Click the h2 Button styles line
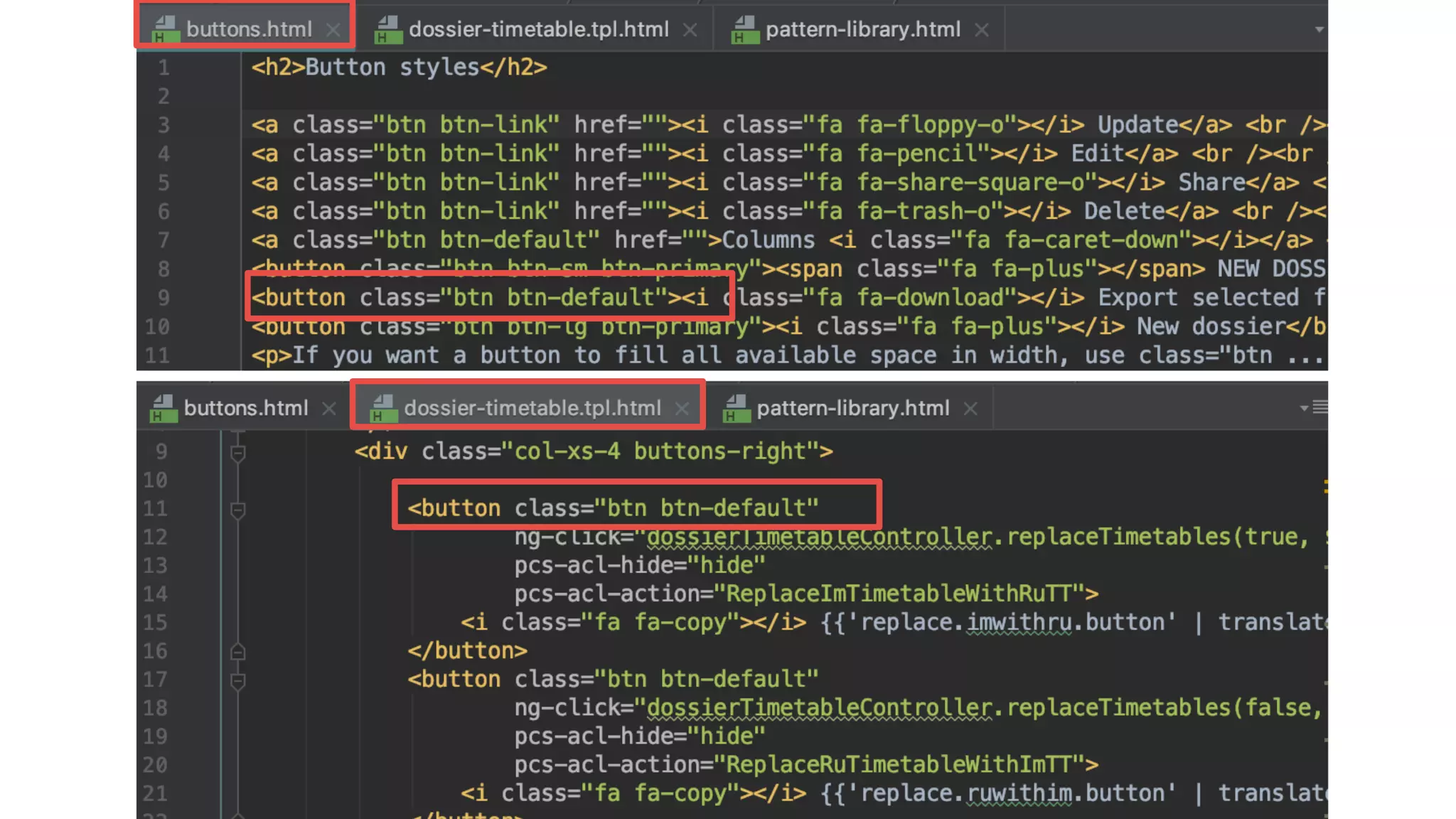Viewport: 1456px width, 819px height. click(x=399, y=68)
